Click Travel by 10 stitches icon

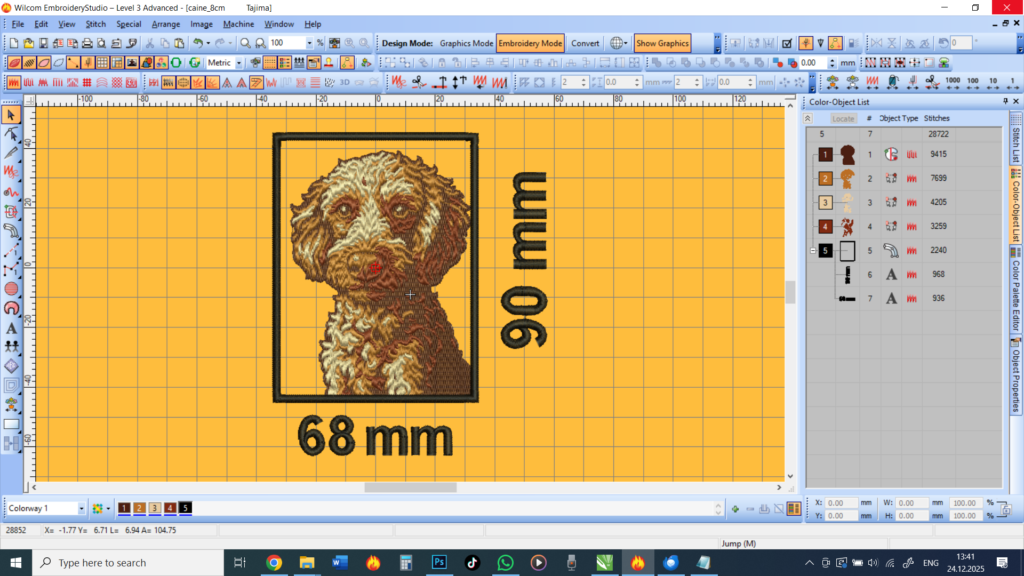click(993, 82)
